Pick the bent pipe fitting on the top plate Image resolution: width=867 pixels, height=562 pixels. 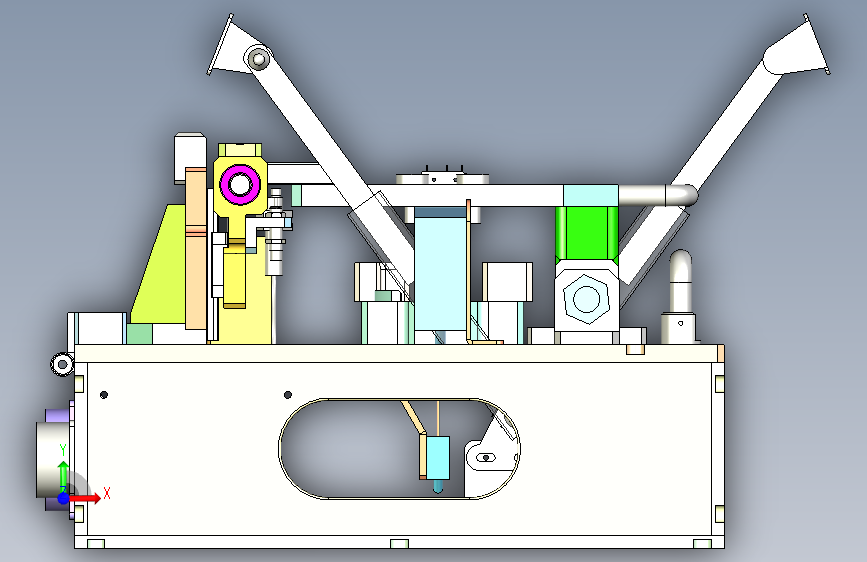point(681,296)
